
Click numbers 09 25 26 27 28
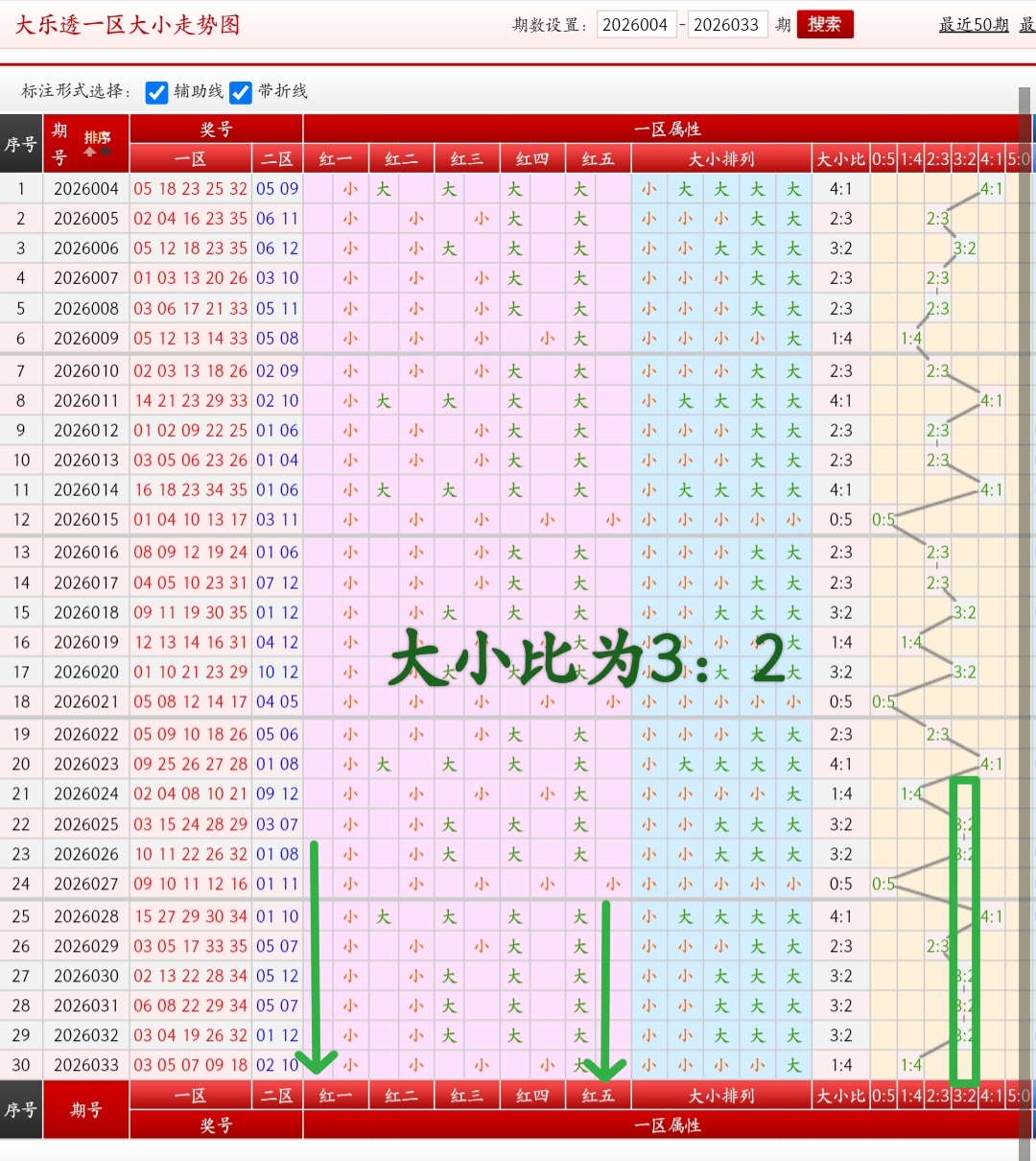pos(190,764)
